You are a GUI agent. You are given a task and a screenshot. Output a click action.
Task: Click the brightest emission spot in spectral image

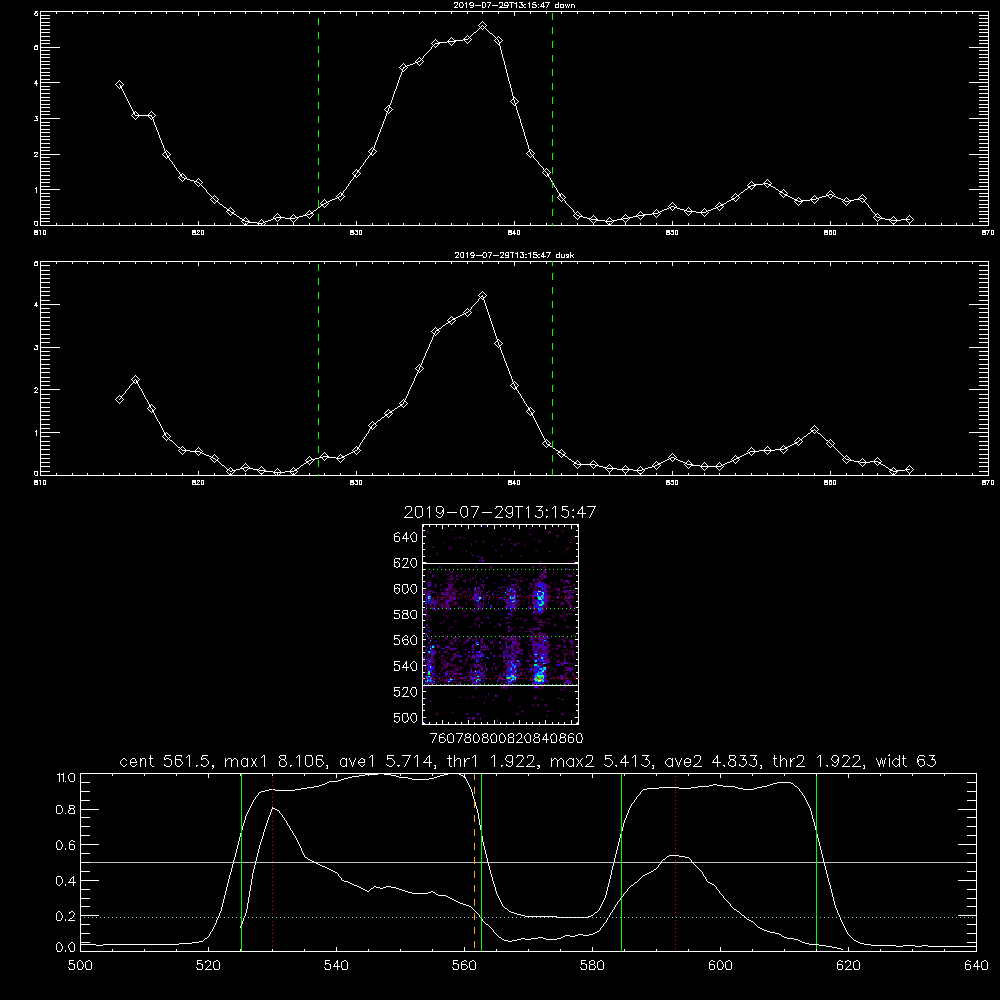coord(540,678)
